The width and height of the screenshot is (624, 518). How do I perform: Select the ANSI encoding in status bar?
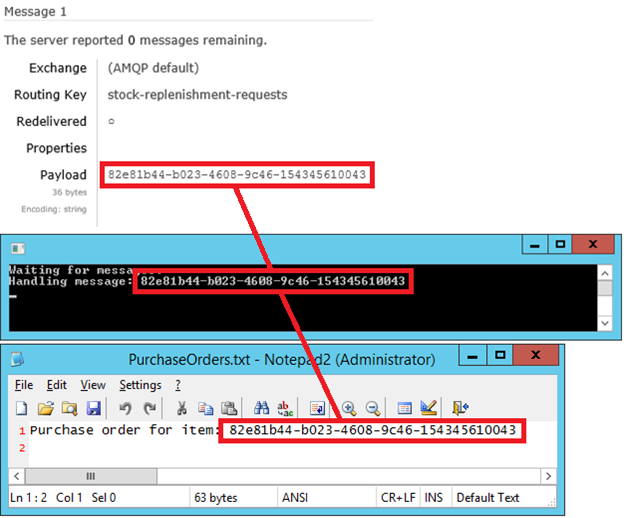[298, 497]
